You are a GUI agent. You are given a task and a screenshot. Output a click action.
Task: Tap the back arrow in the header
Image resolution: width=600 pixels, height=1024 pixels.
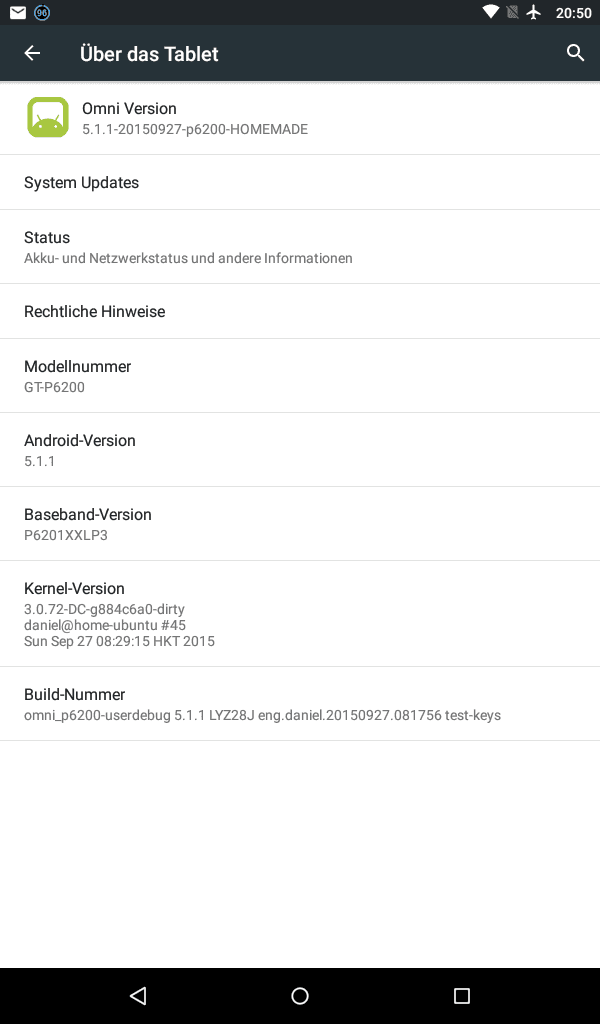pyautogui.click(x=32, y=53)
